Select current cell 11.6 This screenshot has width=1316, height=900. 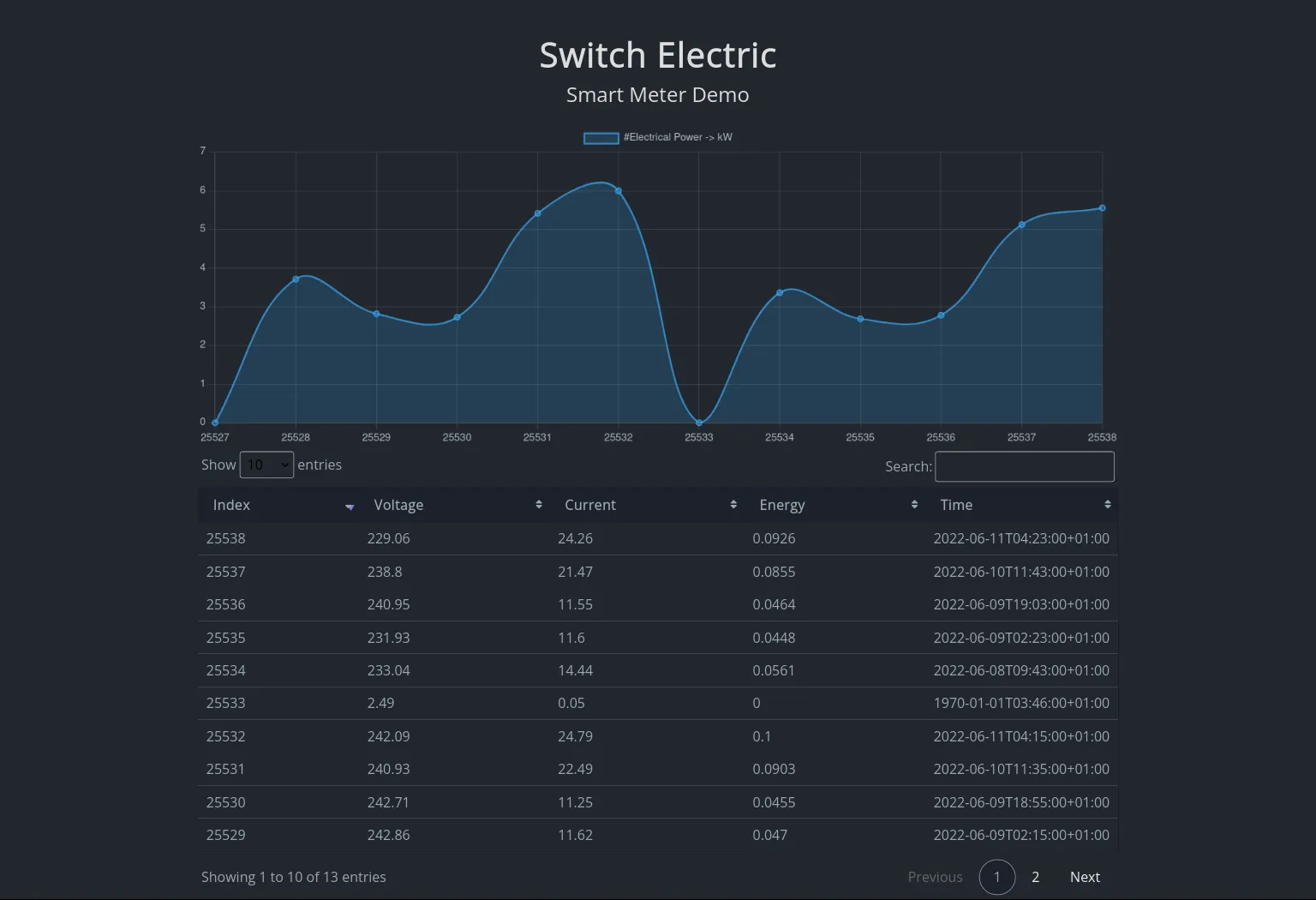pos(571,638)
